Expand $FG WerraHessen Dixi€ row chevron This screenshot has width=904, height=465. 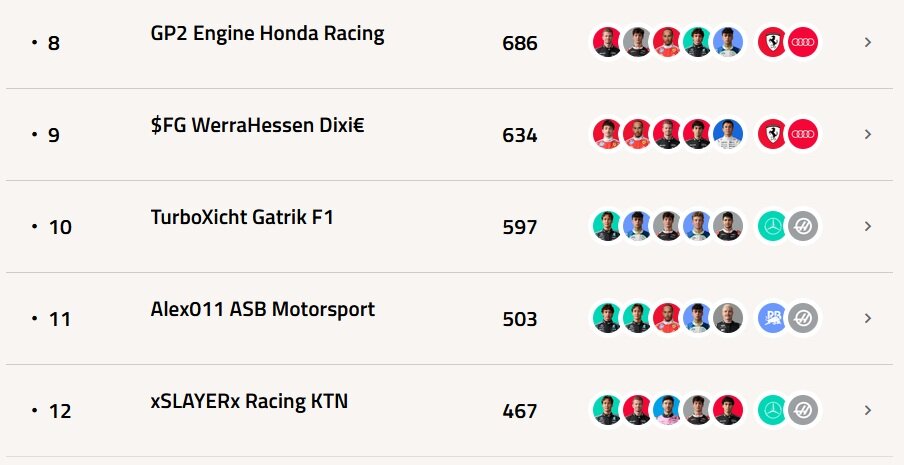[x=867, y=134]
